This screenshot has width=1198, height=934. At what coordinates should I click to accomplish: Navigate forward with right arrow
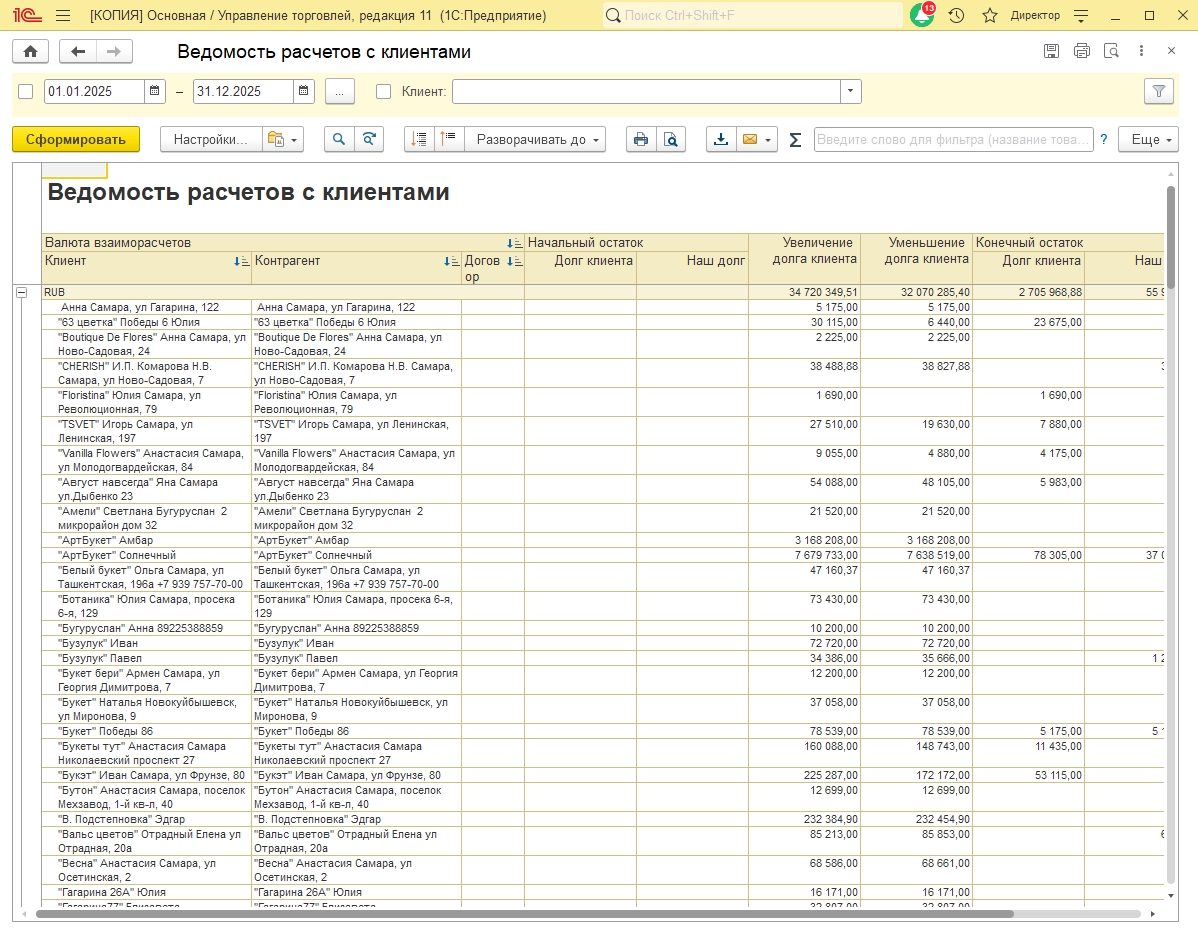pyautogui.click(x=114, y=51)
